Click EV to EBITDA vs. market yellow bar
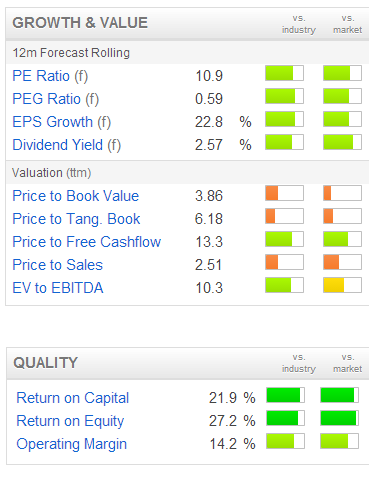The image size is (369, 478). (x=342, y=285)
